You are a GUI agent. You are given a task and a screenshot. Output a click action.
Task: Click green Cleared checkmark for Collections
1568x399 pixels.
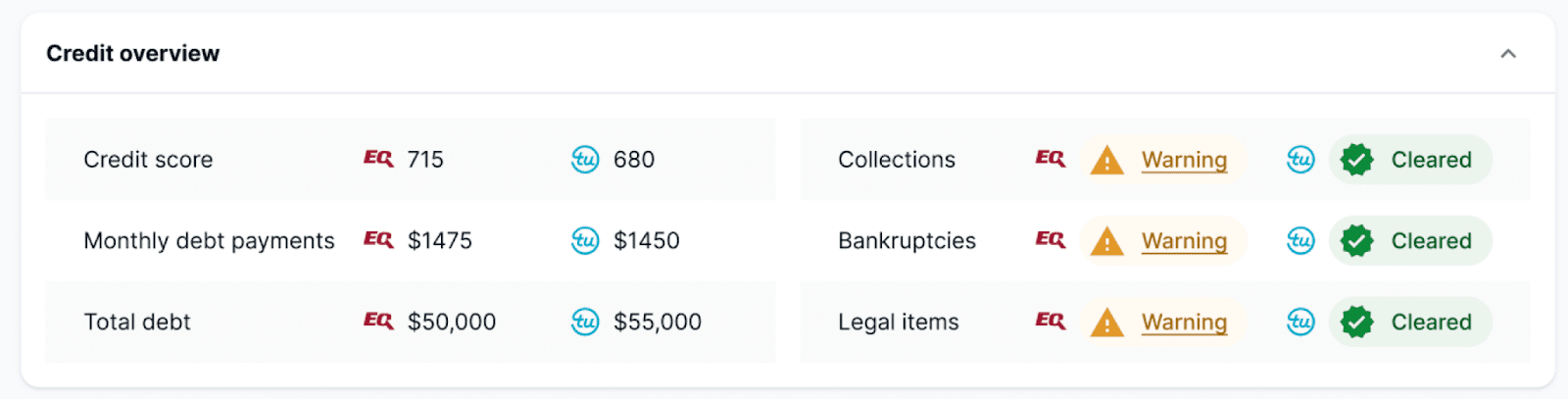click(1357, 160)
